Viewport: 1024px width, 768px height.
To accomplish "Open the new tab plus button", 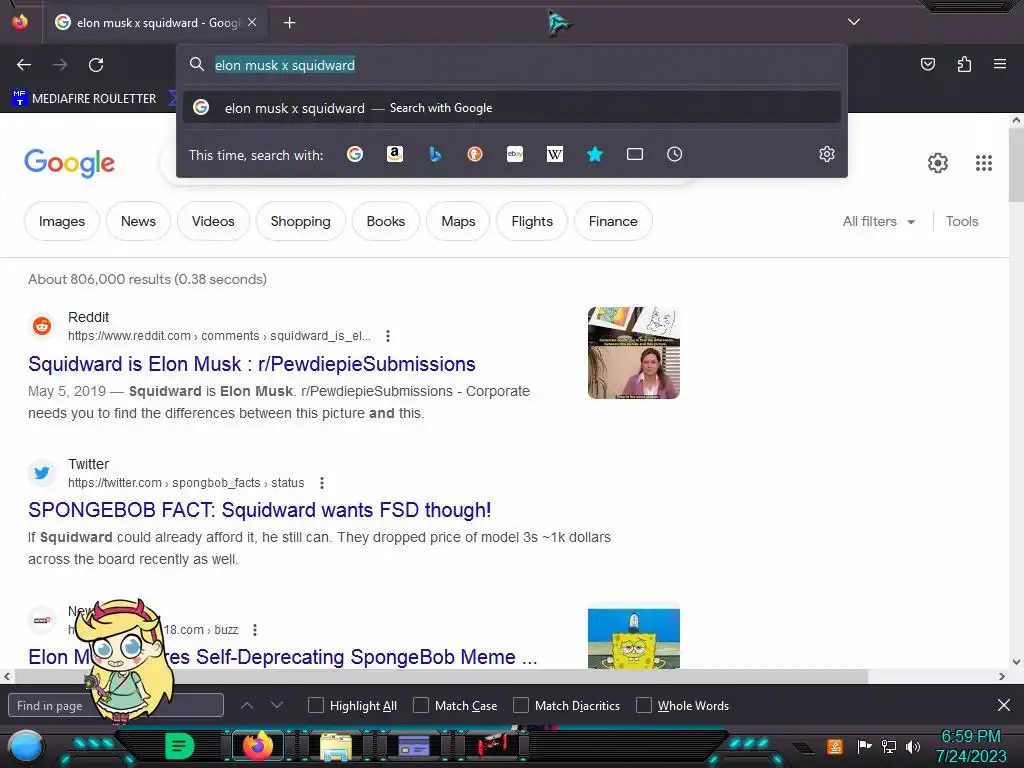I will click(289, 23).
